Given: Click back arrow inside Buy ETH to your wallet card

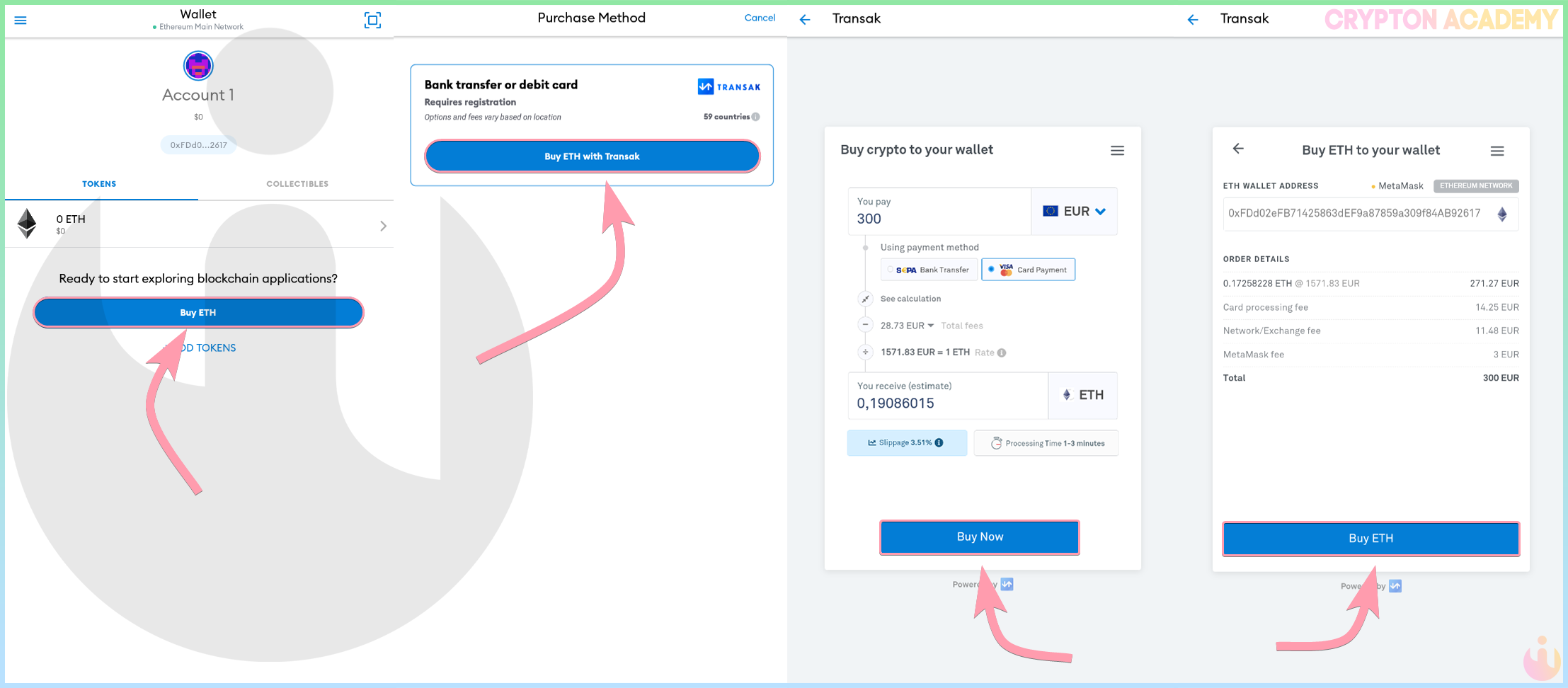Looking at the screenshot, I should pyautogui.click(x=1238, y=149).
